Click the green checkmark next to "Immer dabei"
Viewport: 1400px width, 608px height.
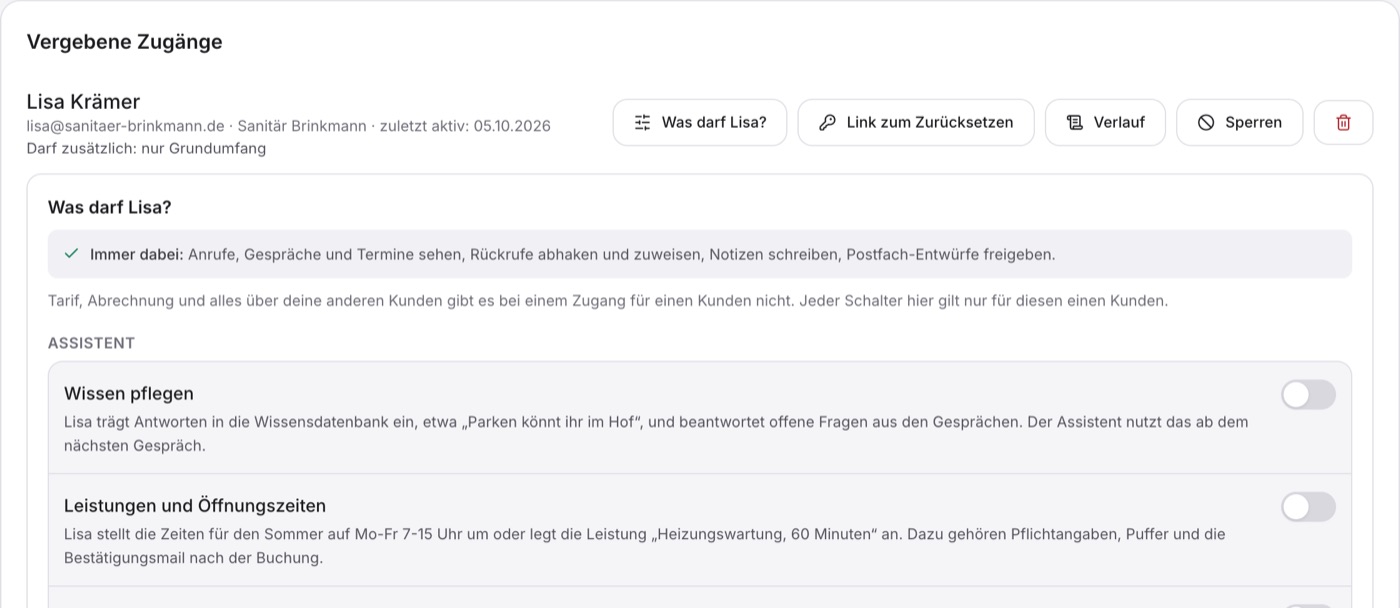pyautogui.click(x=71, y=254)
